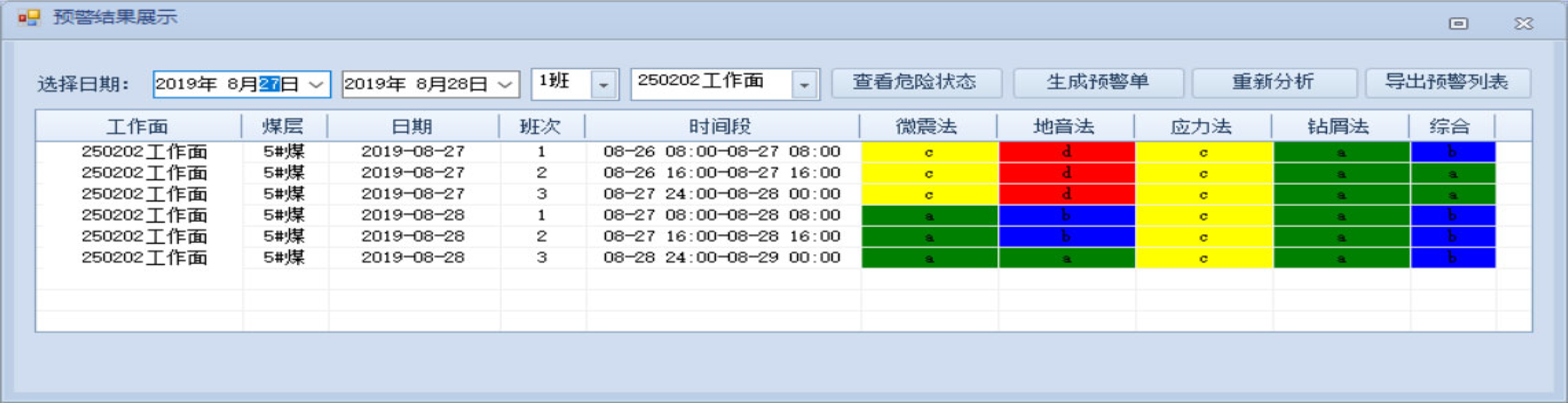Expand the 1班 shift combo box
1568x403 pixels.
point(603,84)
